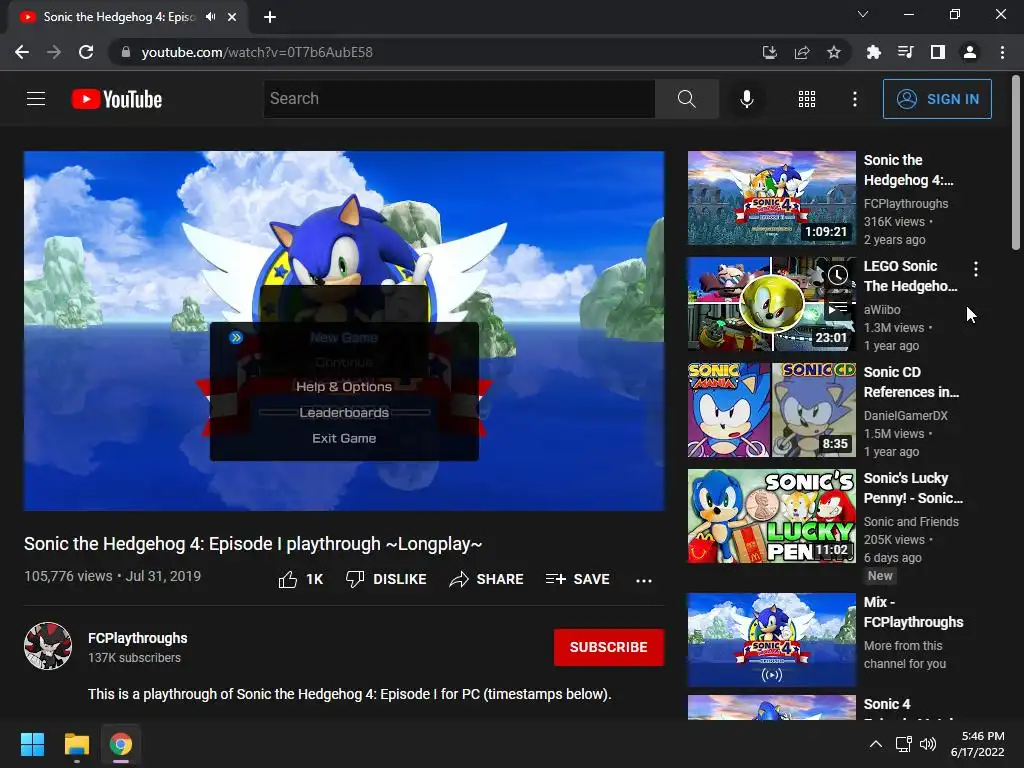The height and width of the screenshot is (768, 1024).
Task: Toggle Chrome side panel
Action: pos(937,52)
